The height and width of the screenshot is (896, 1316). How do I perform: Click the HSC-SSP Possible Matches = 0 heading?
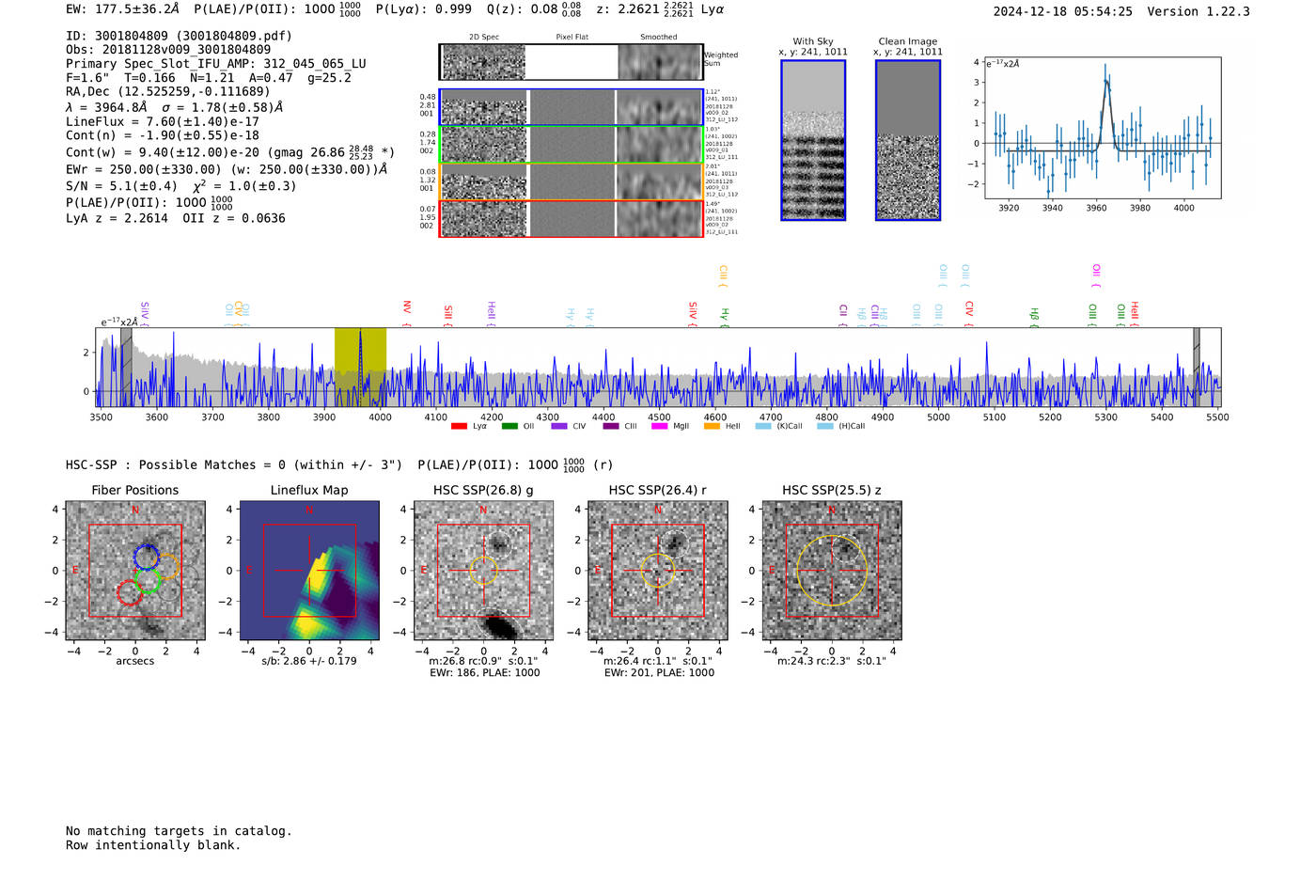(x=234, y=464)
